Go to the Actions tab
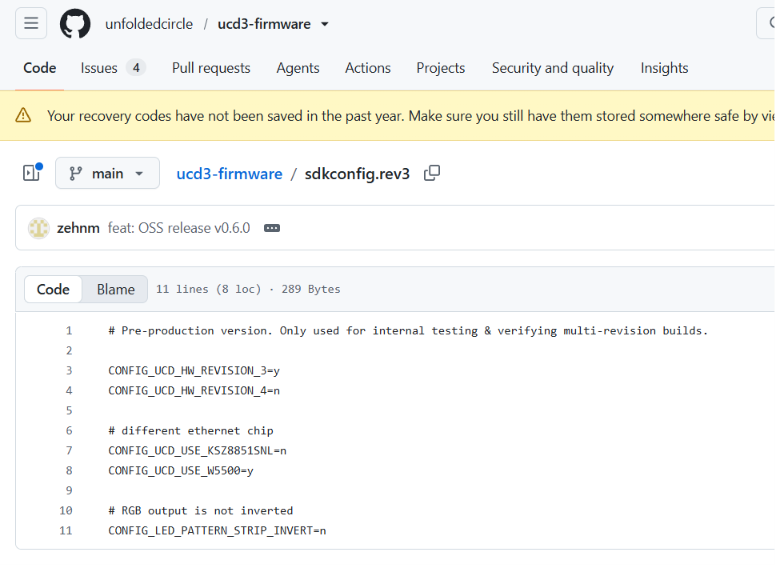This screenshot has width=775, height=565. click(x=368, y=68)
